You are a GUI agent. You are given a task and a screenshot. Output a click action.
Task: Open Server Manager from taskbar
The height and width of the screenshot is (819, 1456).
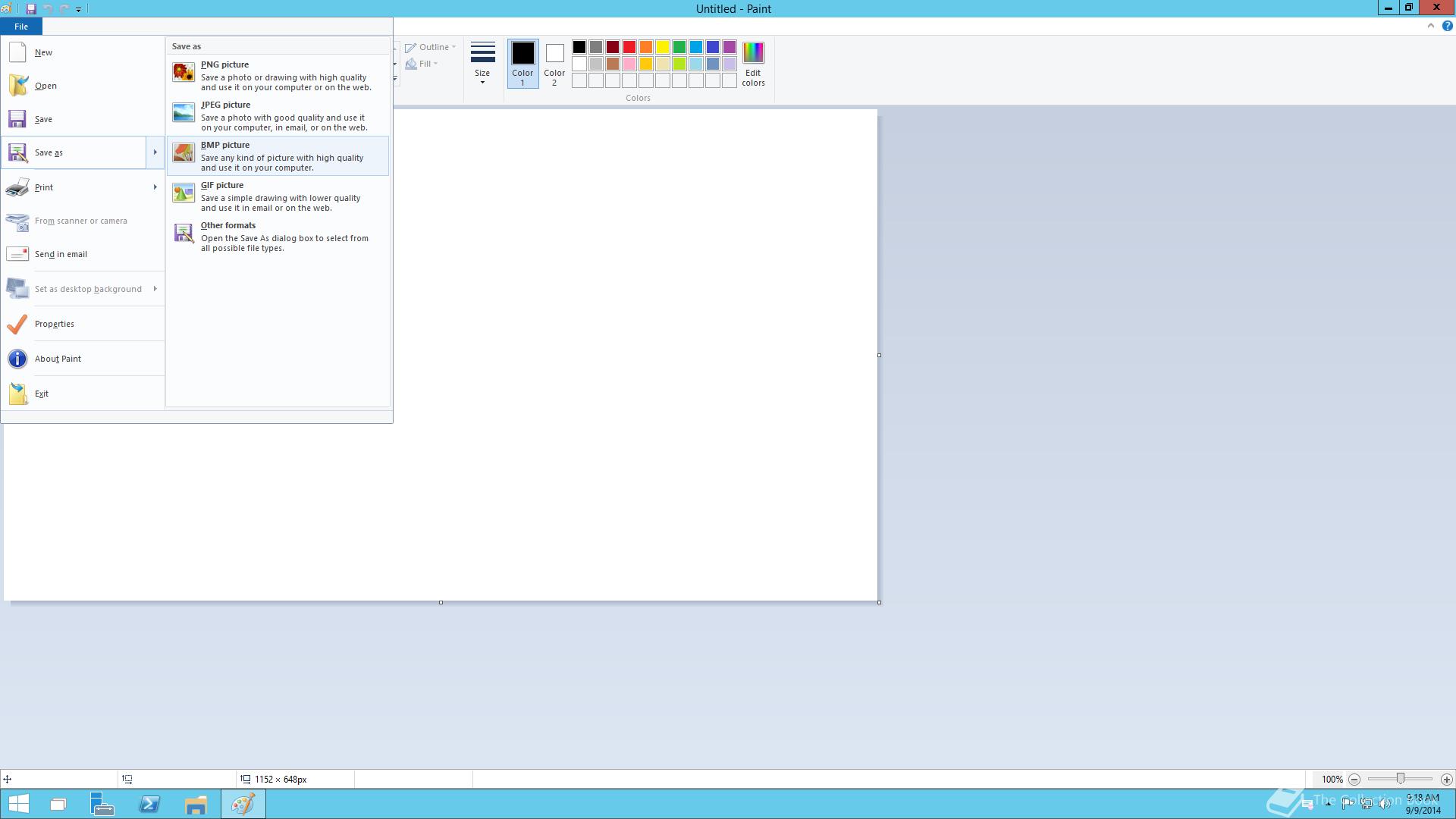pyautogui.click(x=102, y=804)
